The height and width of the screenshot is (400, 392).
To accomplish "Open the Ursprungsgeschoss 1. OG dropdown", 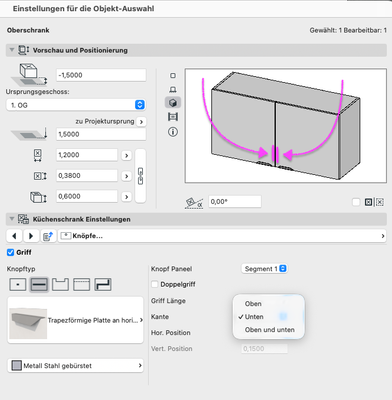I will 76,105.
